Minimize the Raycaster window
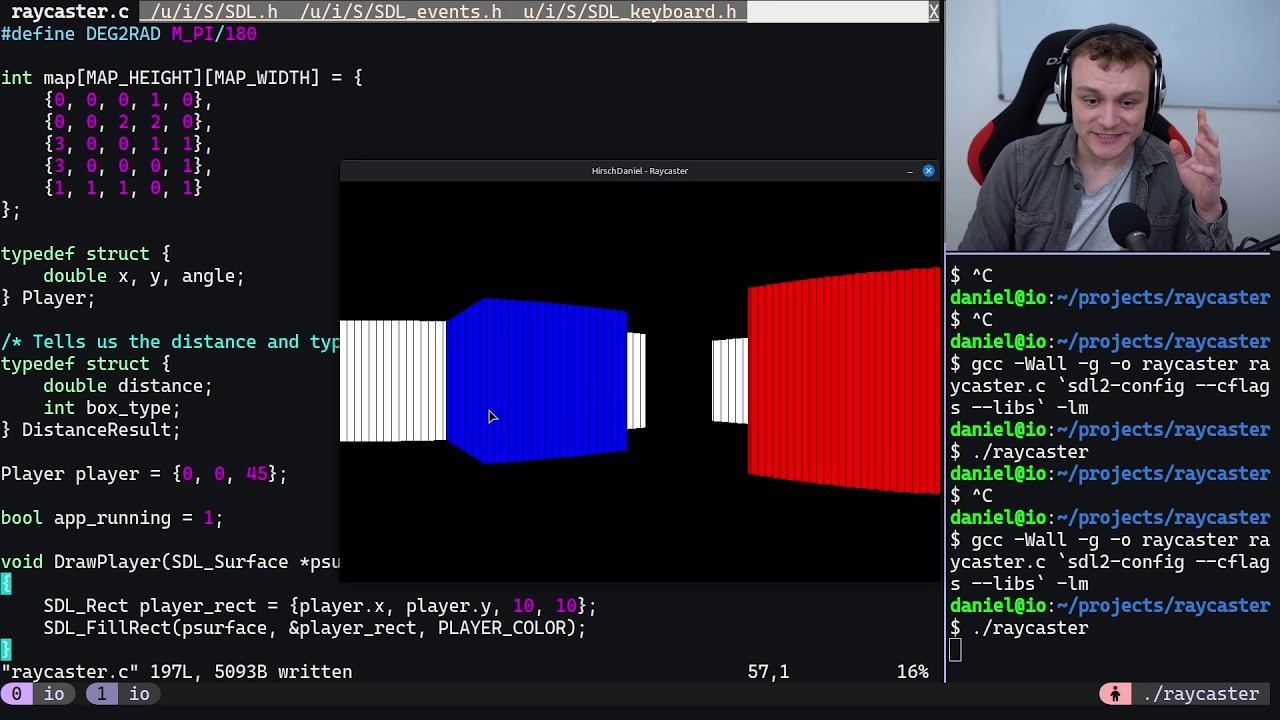 pyautogui.click(x=909, y=171)
